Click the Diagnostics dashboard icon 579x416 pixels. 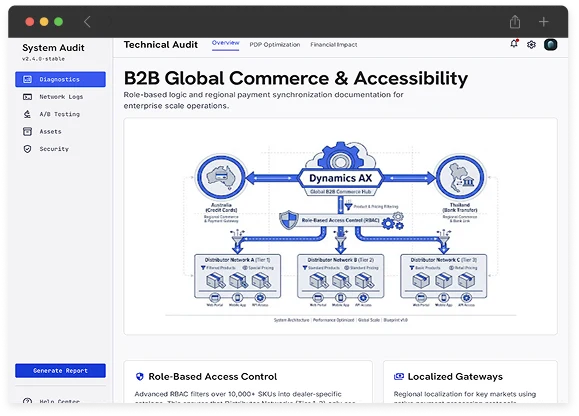tap(27, 79)
